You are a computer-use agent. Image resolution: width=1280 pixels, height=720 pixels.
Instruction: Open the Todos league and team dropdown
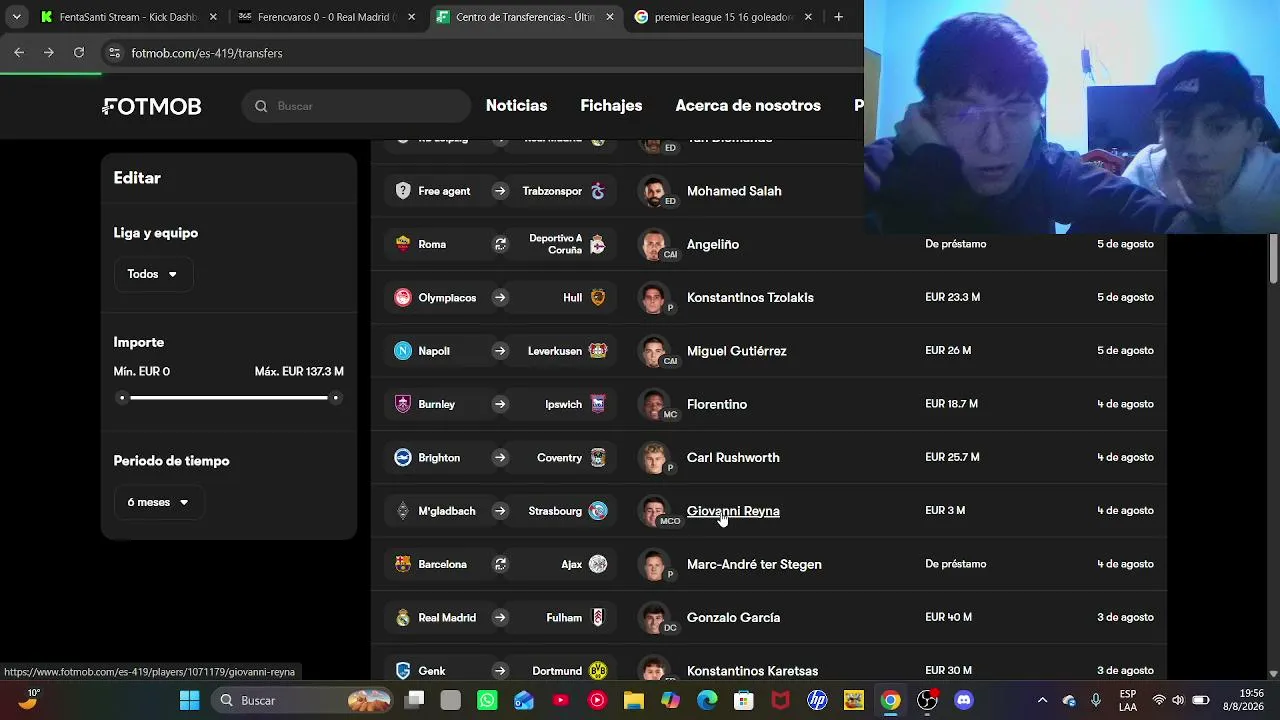click(x=152, y=274)
